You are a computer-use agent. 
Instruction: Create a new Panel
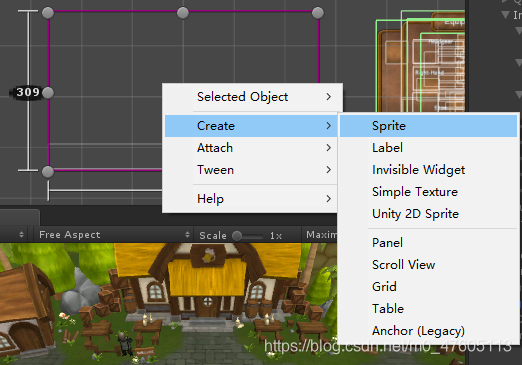(x=428, y=243)
